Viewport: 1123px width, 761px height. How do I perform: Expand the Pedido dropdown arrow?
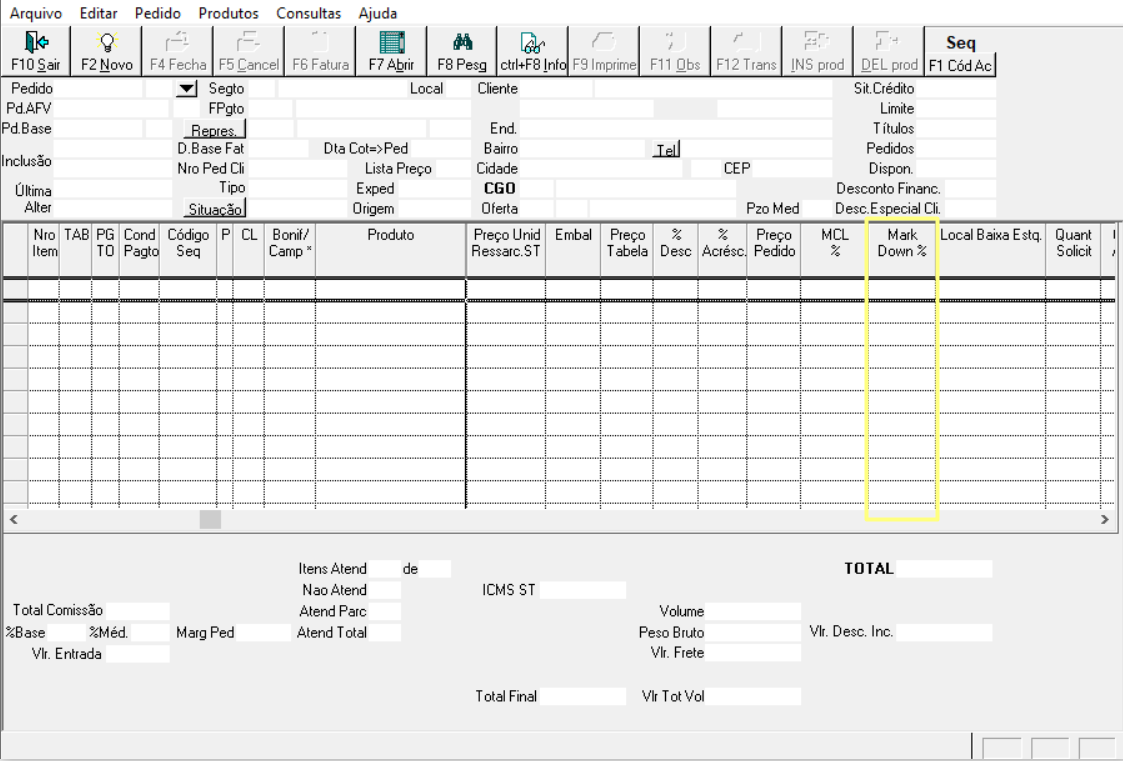point(186,89)
